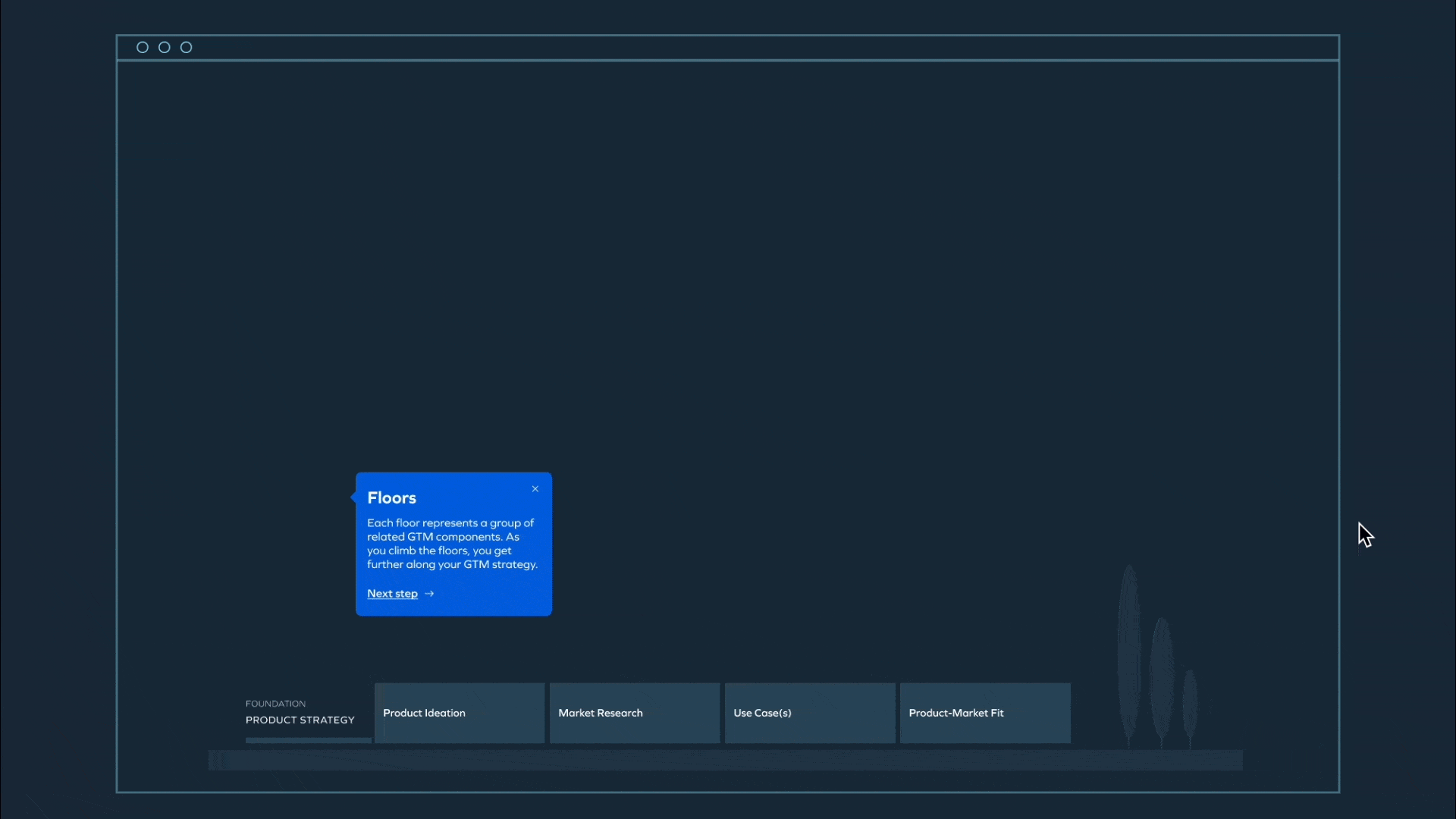Click the ground base strip below tiles
The width and height of the screenshot is (1456, 819).
pyautogui.click(x=725, y=760)
